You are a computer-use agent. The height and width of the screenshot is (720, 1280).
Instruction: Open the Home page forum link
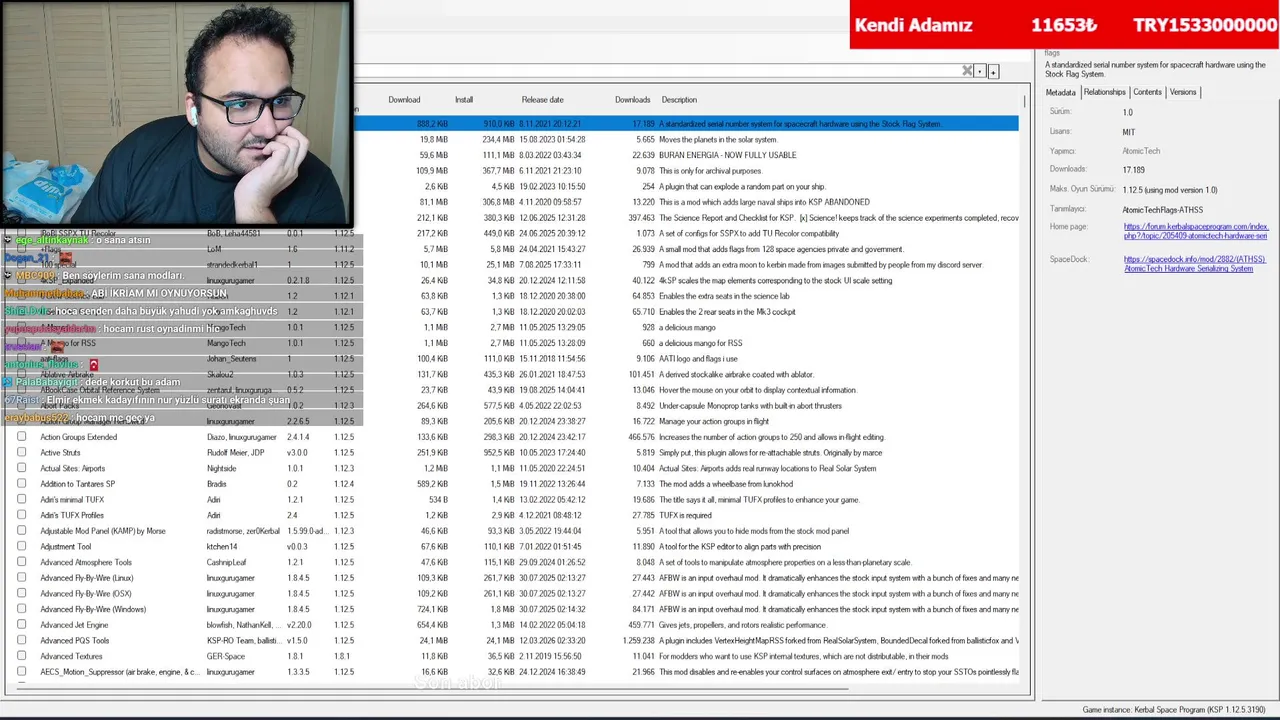[x=1196, y=231]
